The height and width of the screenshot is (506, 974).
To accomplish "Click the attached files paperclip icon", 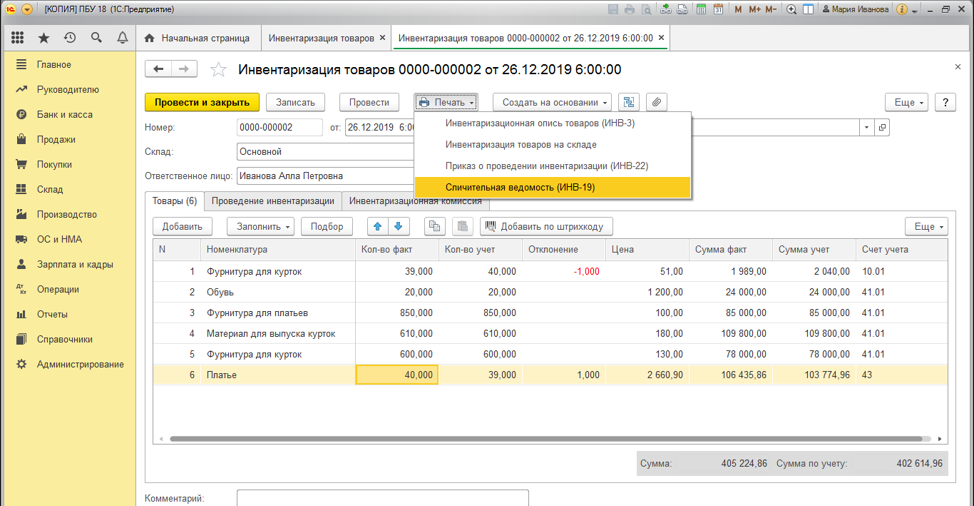I will pos(655,102).
